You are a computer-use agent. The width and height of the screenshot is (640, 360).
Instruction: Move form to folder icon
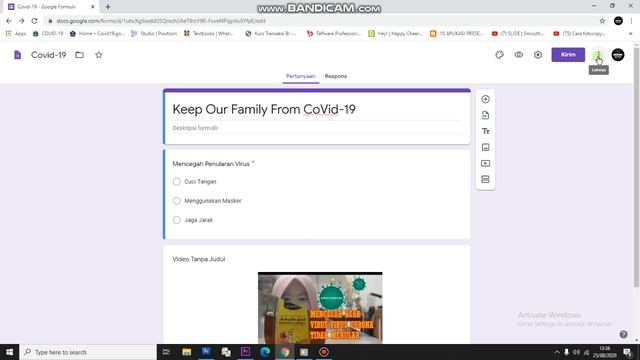click(x=80, y=55)
